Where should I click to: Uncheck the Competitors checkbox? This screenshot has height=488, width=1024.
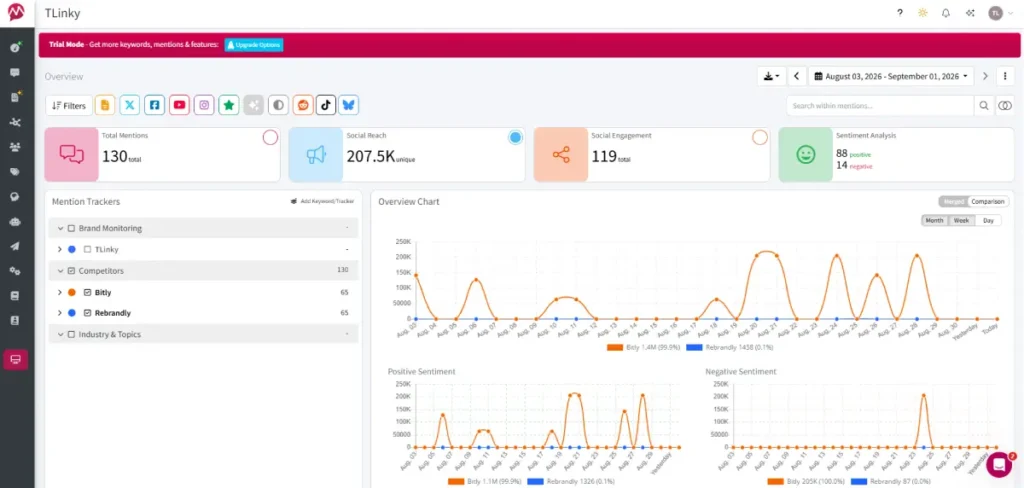[71, 270]
